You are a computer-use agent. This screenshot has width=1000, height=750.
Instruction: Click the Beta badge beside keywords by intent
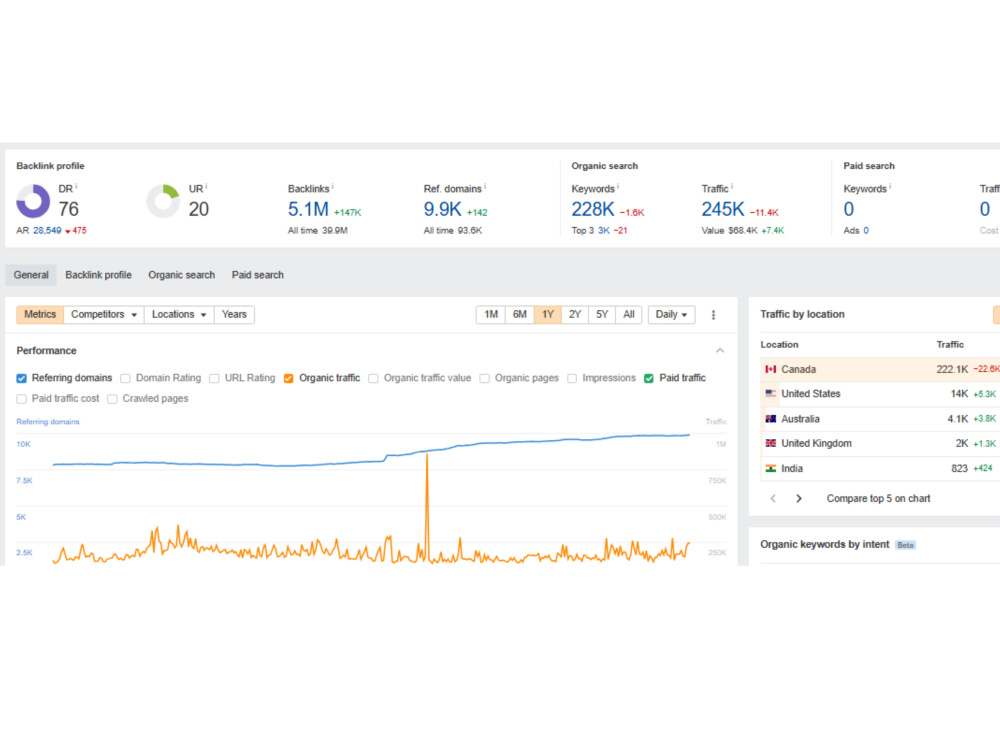pyautogui.click(x=905, y=545)
